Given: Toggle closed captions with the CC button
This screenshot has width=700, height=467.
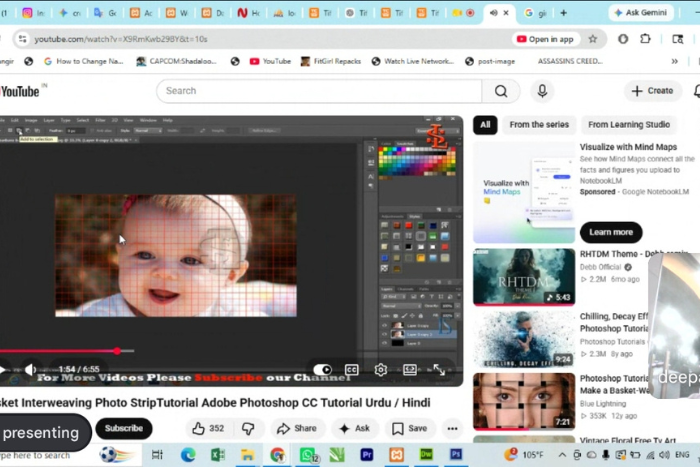Looking at the screenshot, I should pyautogui.click(x=352, y=370).
